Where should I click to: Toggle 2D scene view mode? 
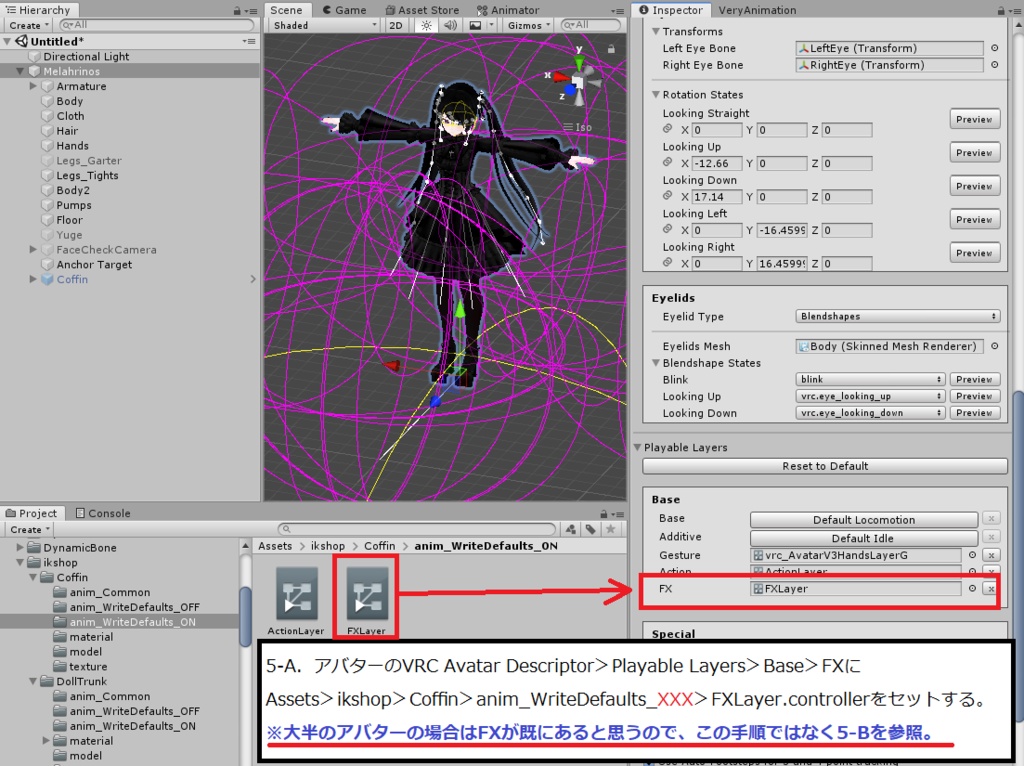tap(396, 25)
